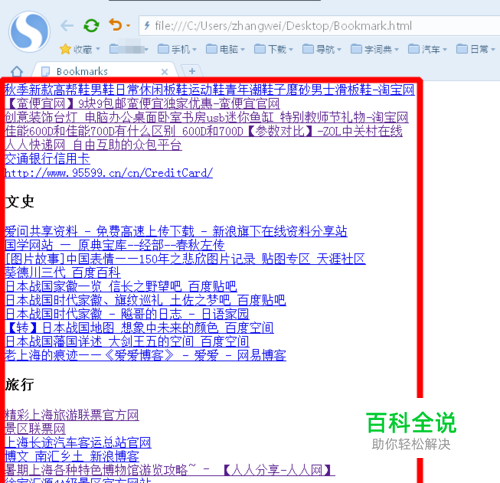The image size is (500, 483).
Task: Click the Sogou browser logo icon
Action: coord(29,32)
